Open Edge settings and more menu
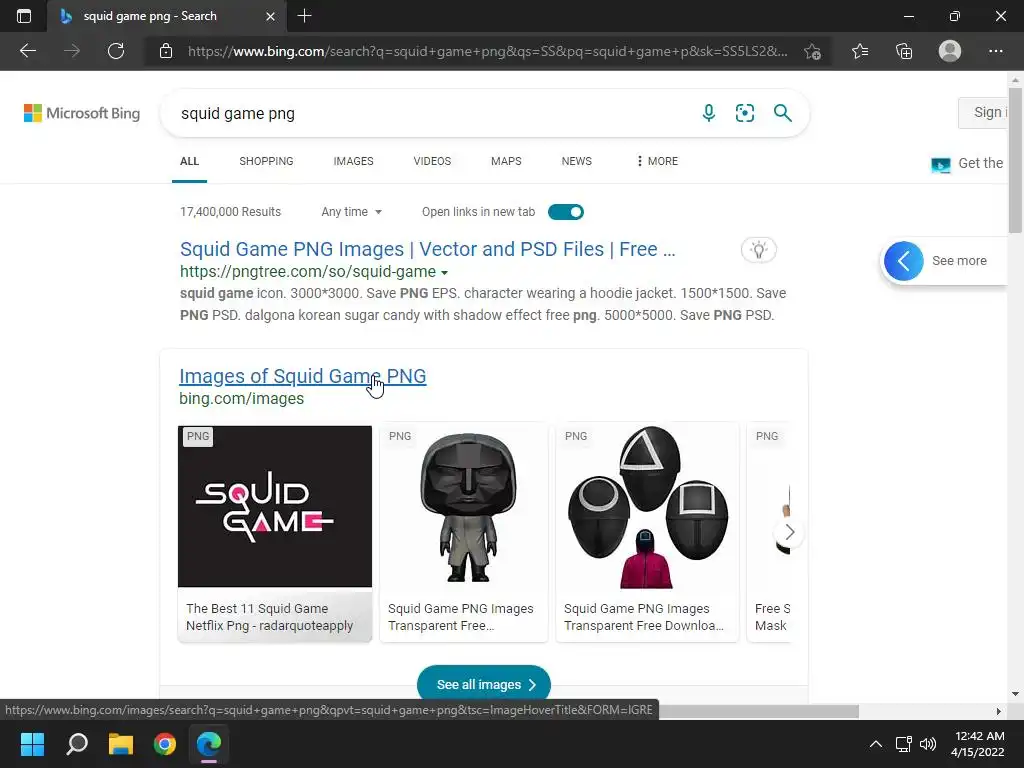The image size is (1024, 768). [x=995, y=51]
